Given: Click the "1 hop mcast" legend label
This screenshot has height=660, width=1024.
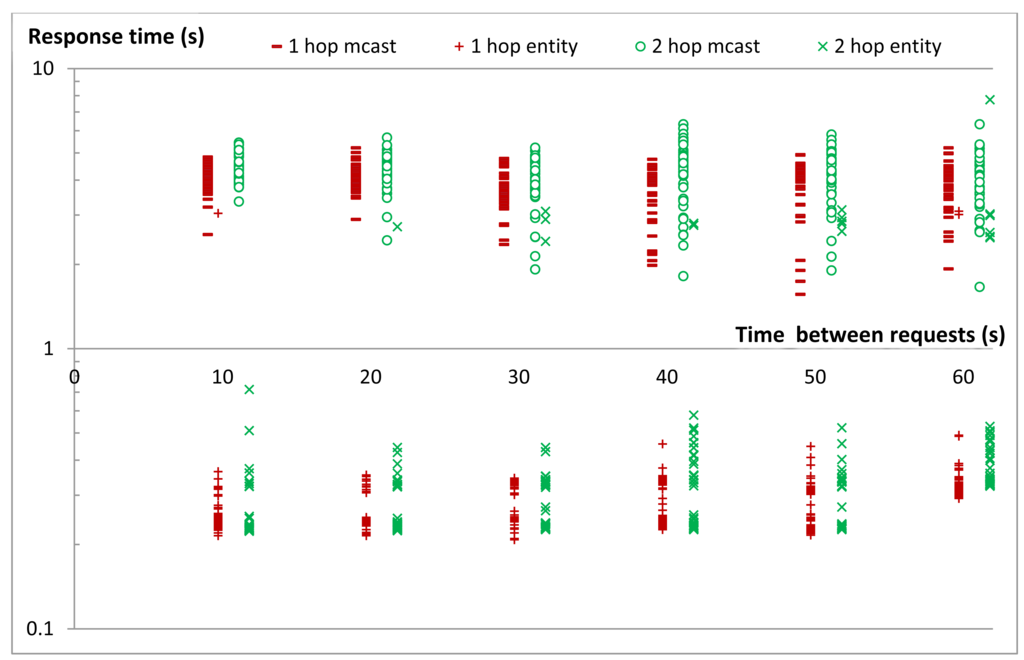Looking at the screenshot, I should 342,46.
